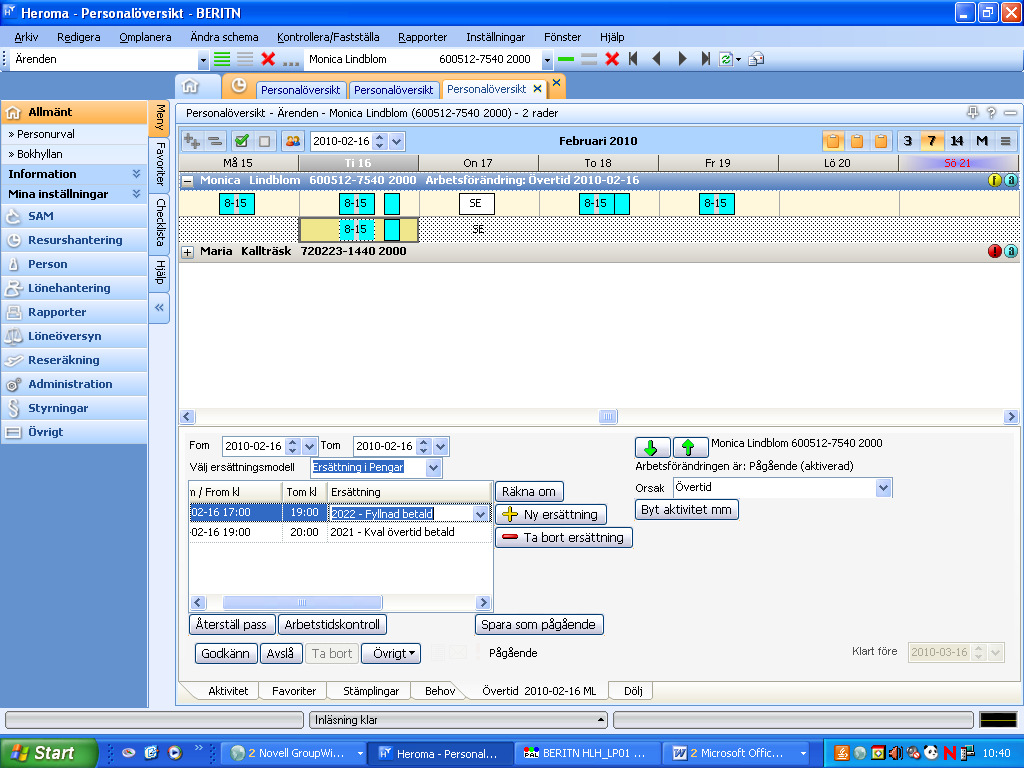Go to first person record arrow
Image resolution: width=1024 pixels, height=768 pixels.
click(633, 59)
